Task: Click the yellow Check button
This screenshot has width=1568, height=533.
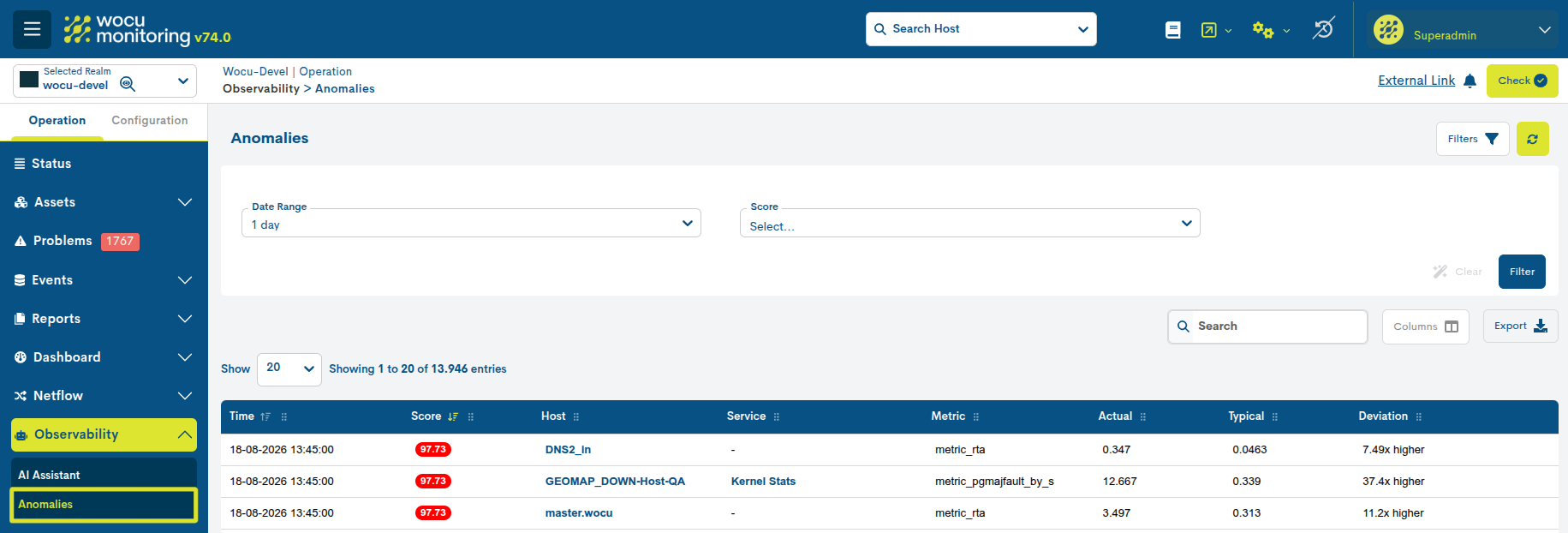Action: [x=1522, y=81]
